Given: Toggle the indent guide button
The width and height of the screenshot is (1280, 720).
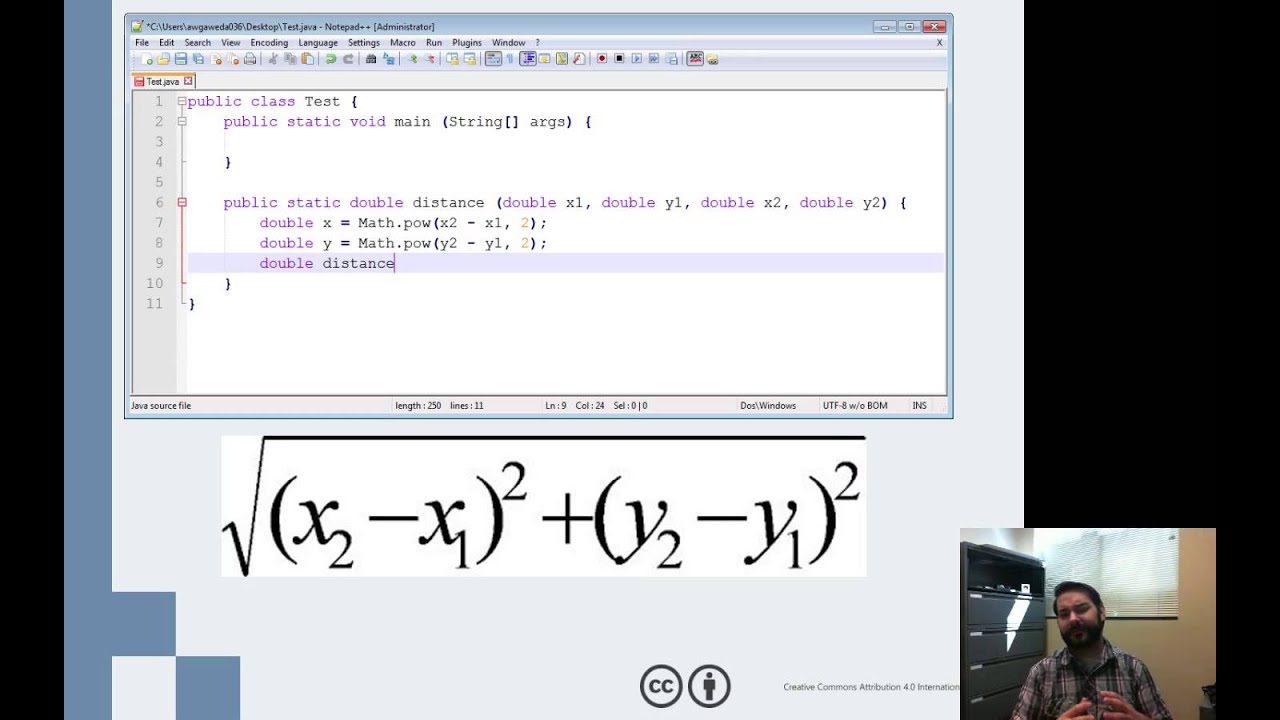Looking at the screenshot, I should click(x=528, y=59).
